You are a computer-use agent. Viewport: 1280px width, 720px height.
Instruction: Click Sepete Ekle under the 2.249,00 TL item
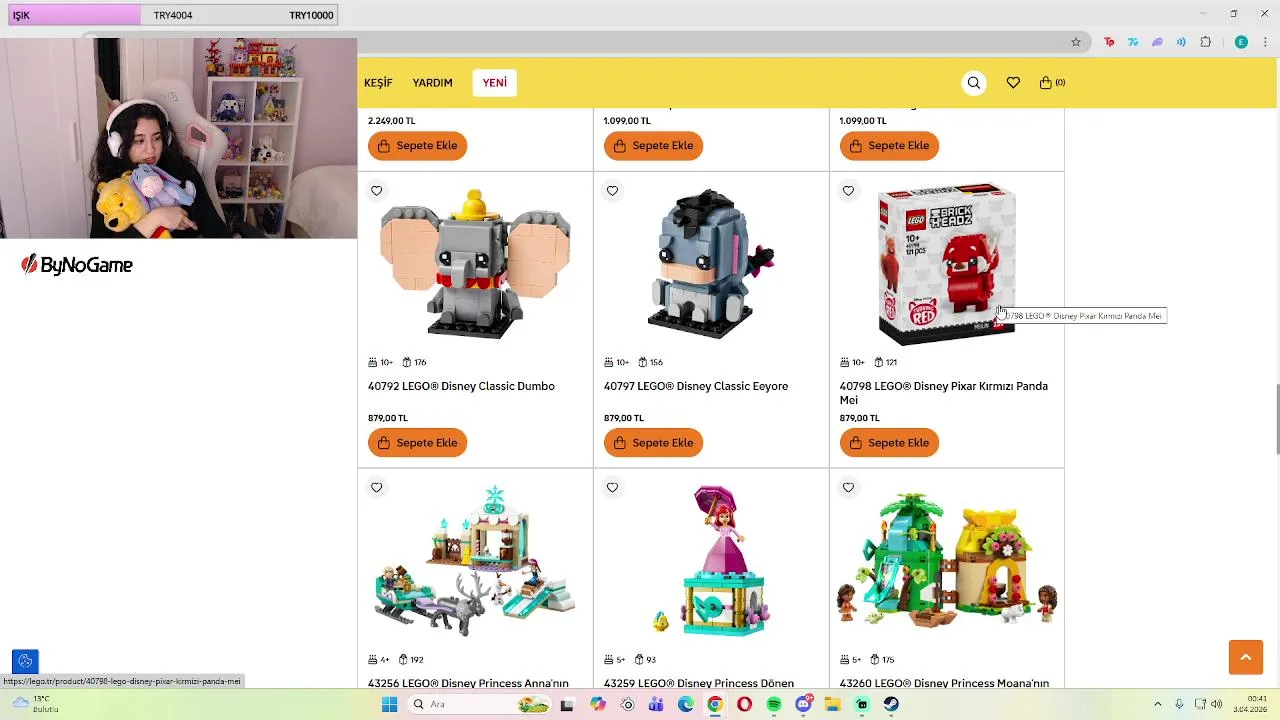pyautogui.click(x=417, y=146)
